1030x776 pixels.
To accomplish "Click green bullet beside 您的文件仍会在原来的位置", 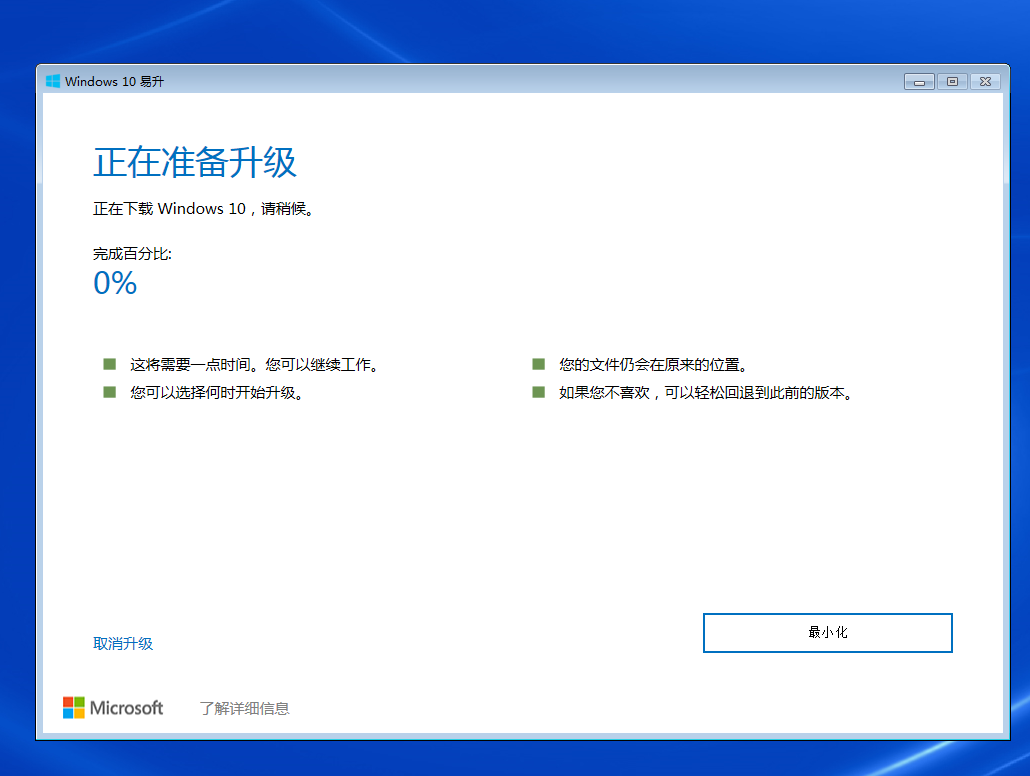I will (x=539, y=364).
